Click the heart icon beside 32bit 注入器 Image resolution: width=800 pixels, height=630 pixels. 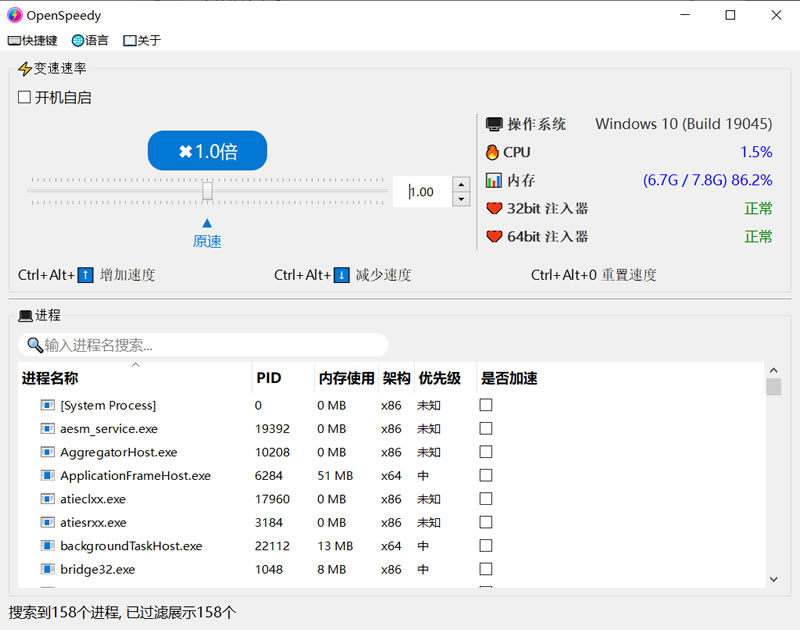tap(494, 208)
